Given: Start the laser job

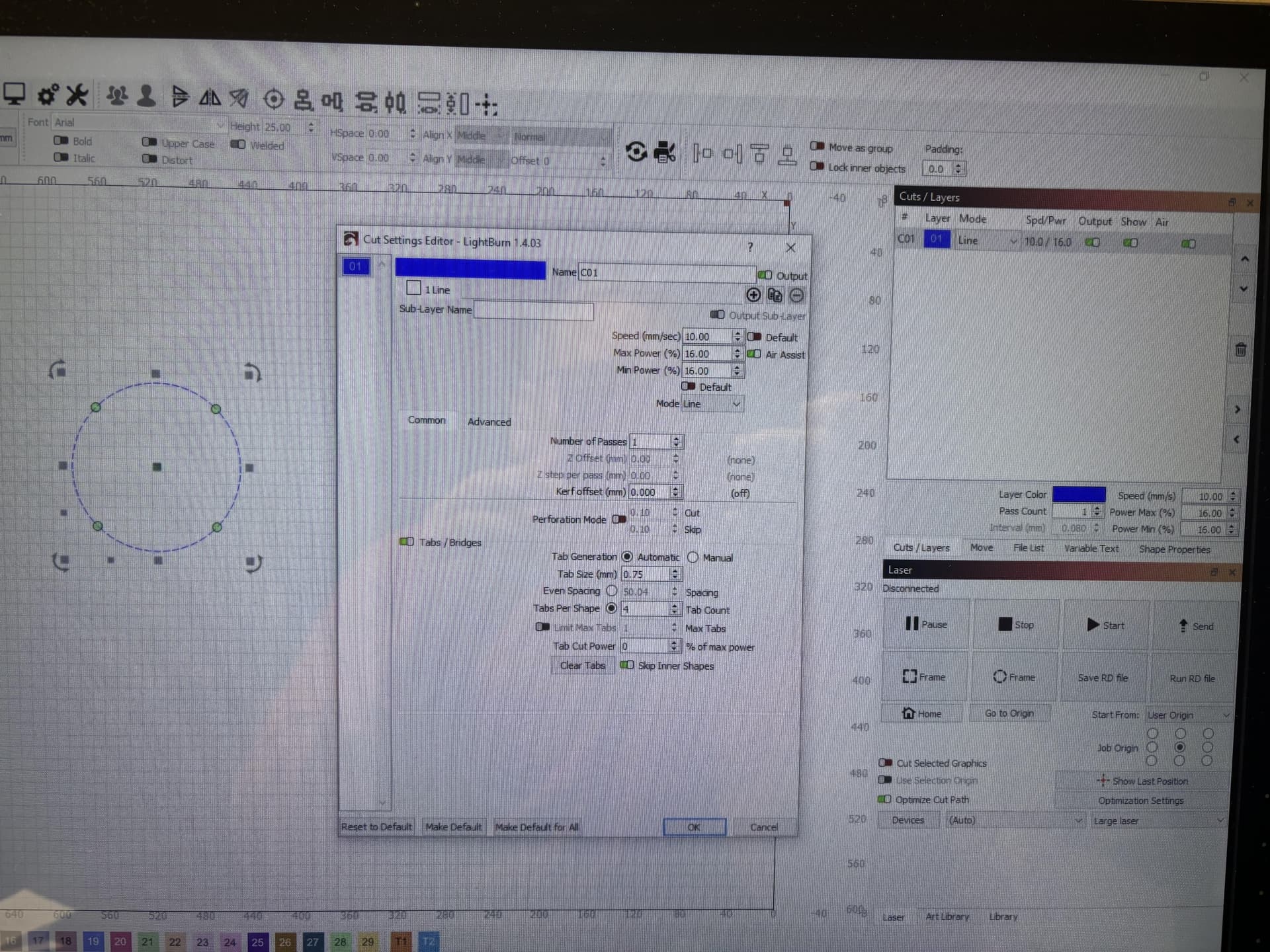Looking at the screenshot, I should 1106,625.
